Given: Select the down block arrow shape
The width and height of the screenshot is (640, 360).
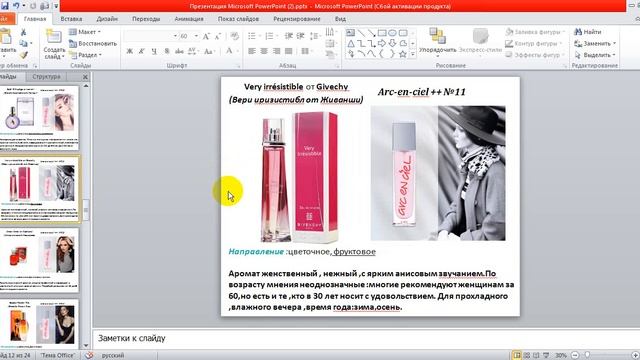Looking at the screenshot, I should tap(393, 43).
